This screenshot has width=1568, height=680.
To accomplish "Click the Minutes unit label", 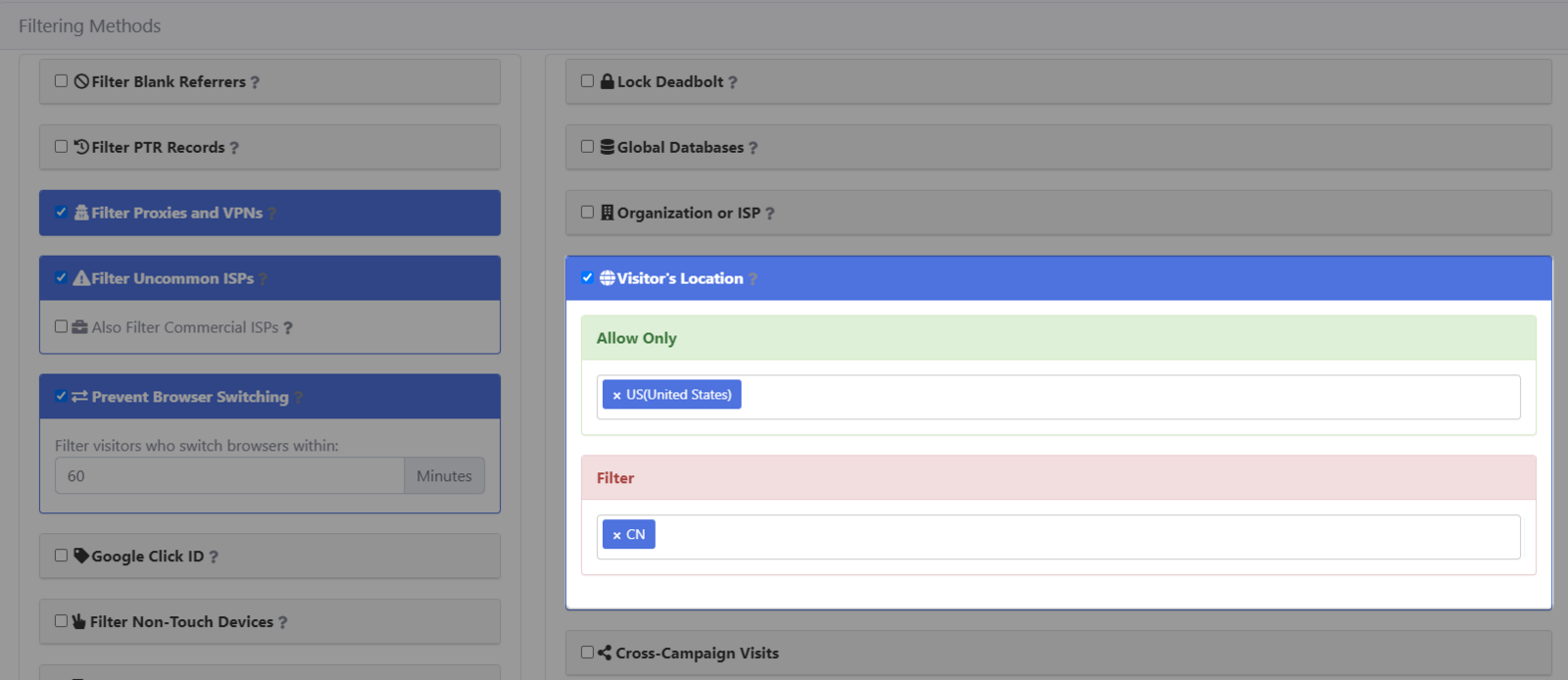I will (444, 475).
